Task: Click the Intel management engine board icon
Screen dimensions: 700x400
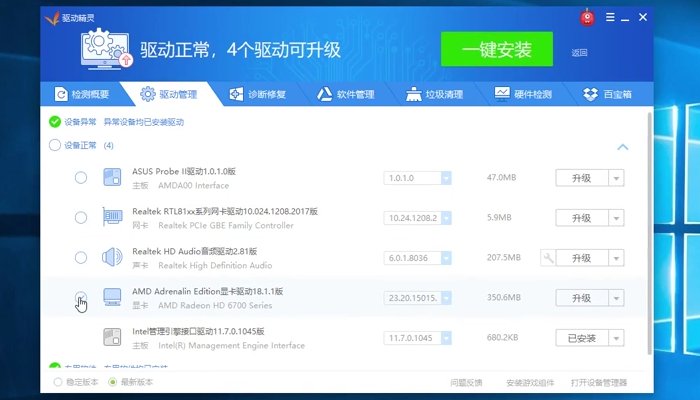Action: [112, 337]
